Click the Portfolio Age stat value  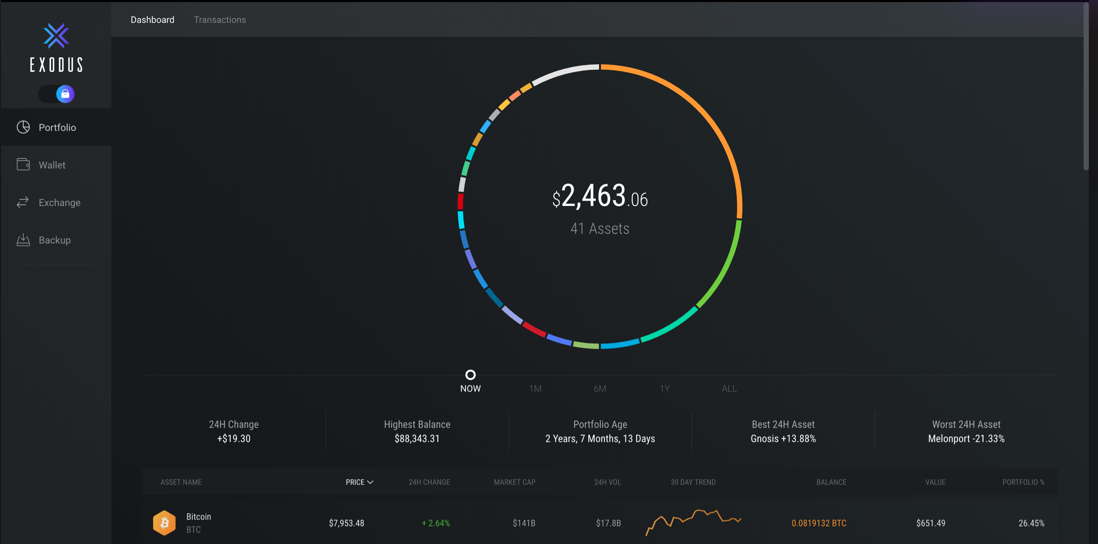tap(600, 439)
